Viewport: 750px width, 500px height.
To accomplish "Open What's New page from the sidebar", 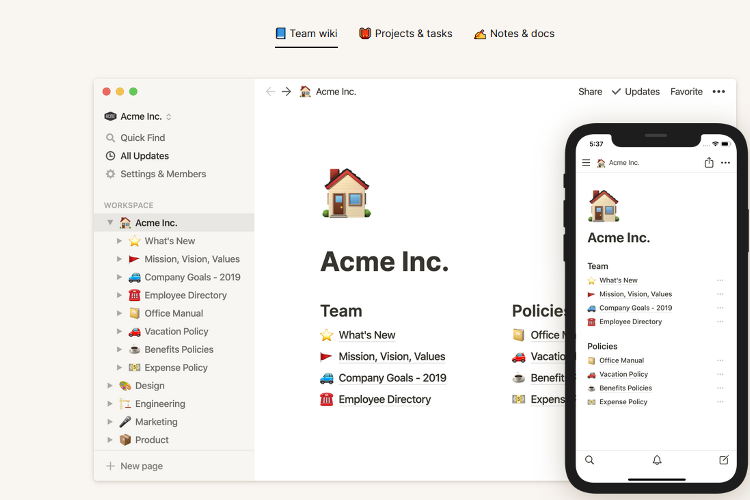I will point(170,241).
